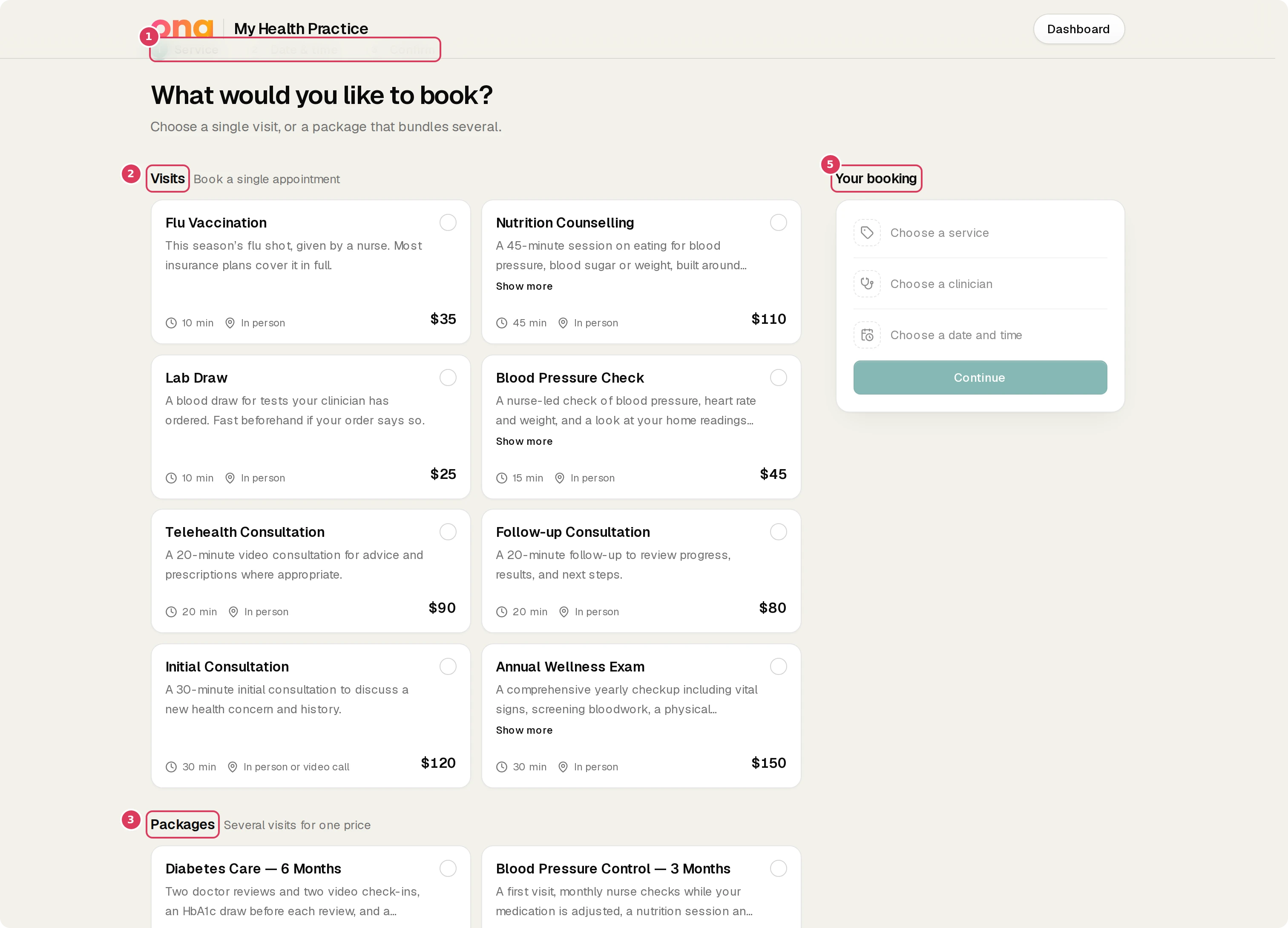Click the location pin on the Follow-up Consultation card
The width and height of the screenshot is (1288, 928).
pyautogui.click(x=564, y=612)
